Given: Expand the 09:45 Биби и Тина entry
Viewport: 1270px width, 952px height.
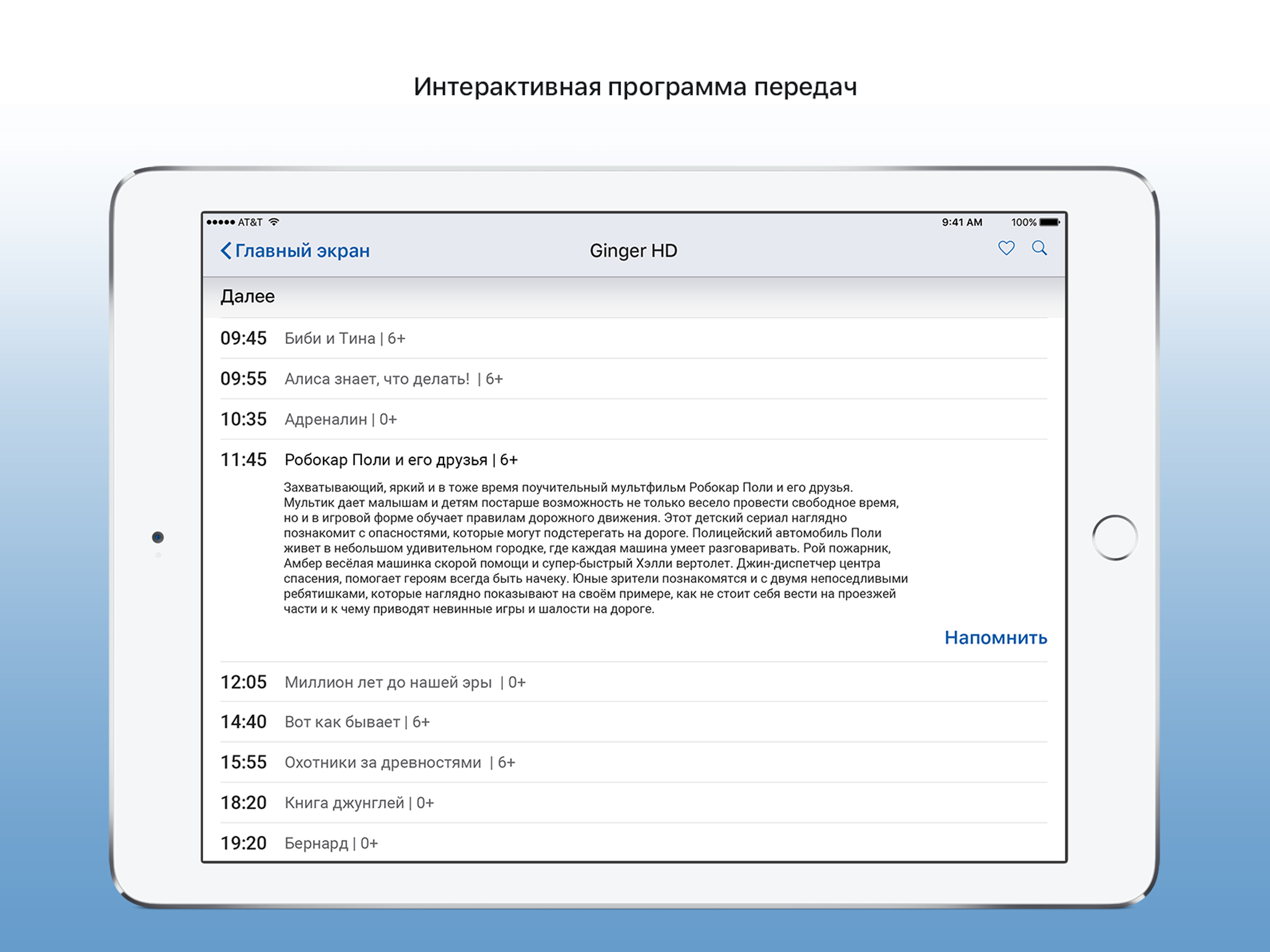Looking at the screenshot, I should click(x=344, y=339).
